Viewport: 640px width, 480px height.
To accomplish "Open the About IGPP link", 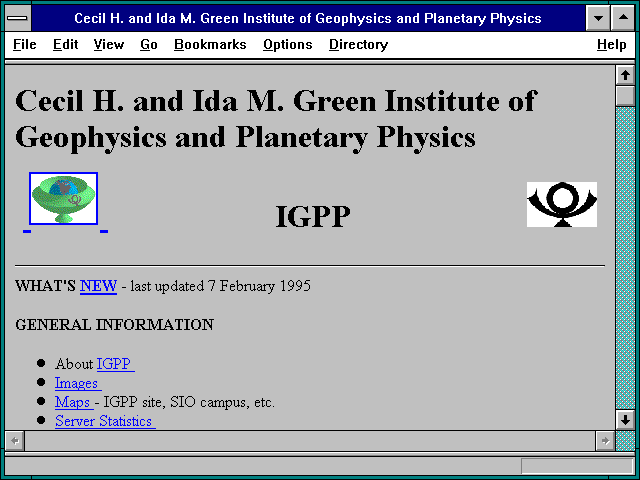I will [116, 363].
